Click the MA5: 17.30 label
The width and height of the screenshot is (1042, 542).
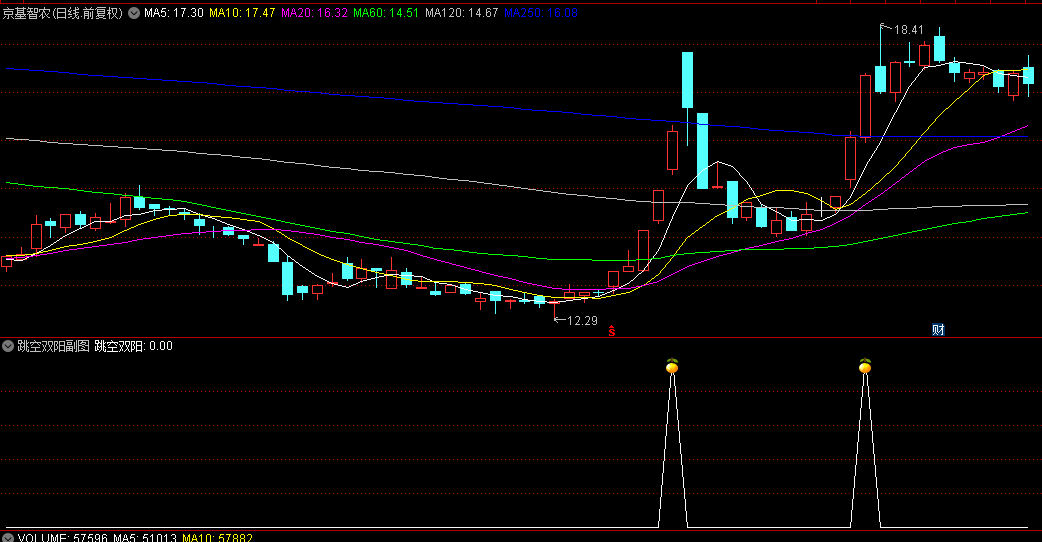173,13
